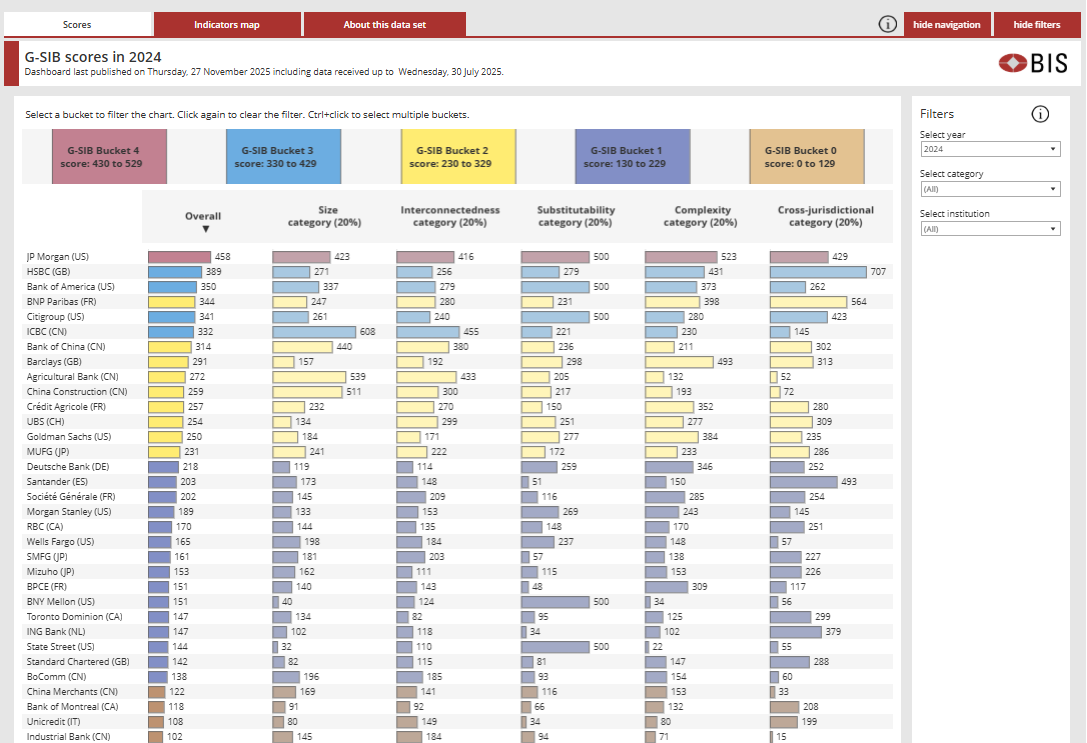Click the Size category (20%) header
The height and width of the screenshot is (743, 1087).
click(x=324, y=216)
